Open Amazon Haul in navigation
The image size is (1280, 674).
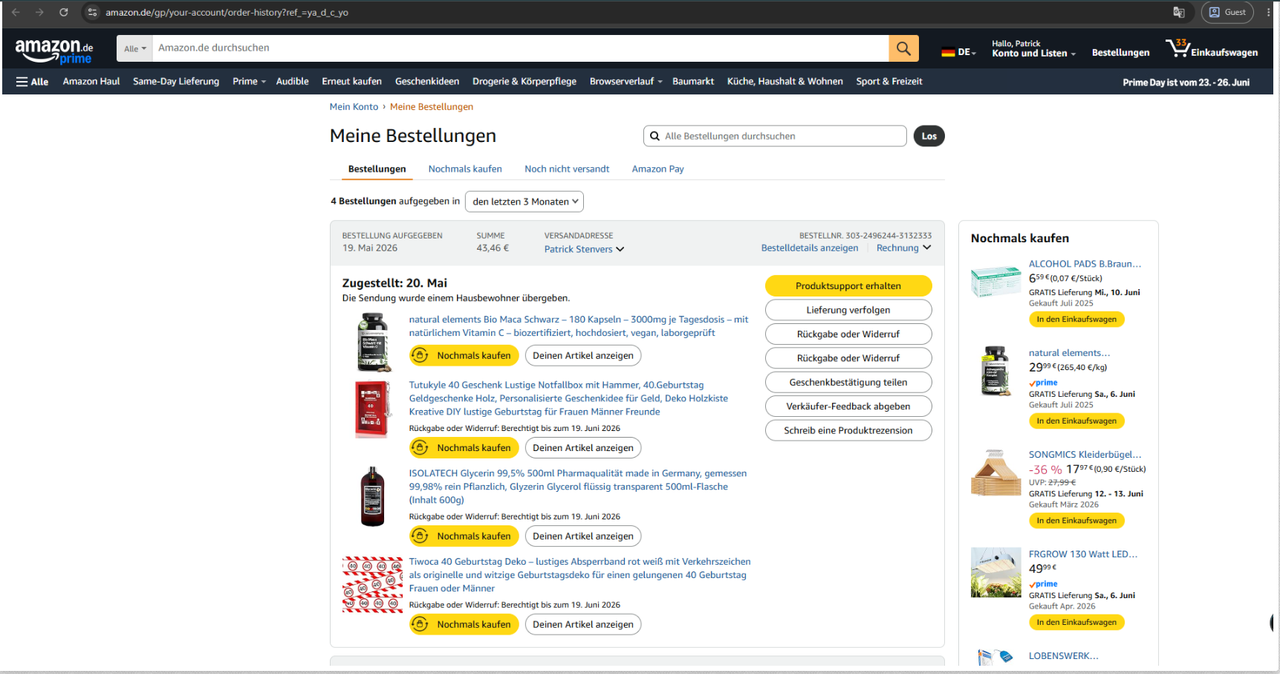(x=91, y=82)
